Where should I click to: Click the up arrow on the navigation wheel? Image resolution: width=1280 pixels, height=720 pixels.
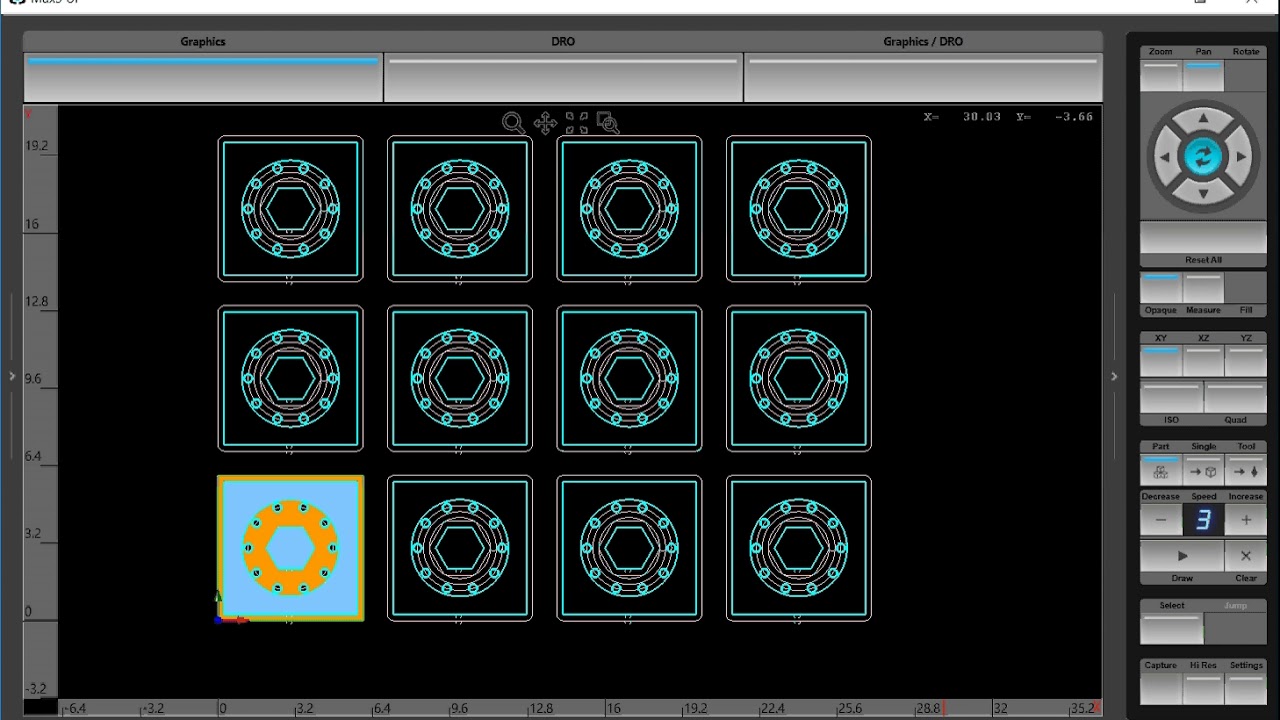(1203, 118)
